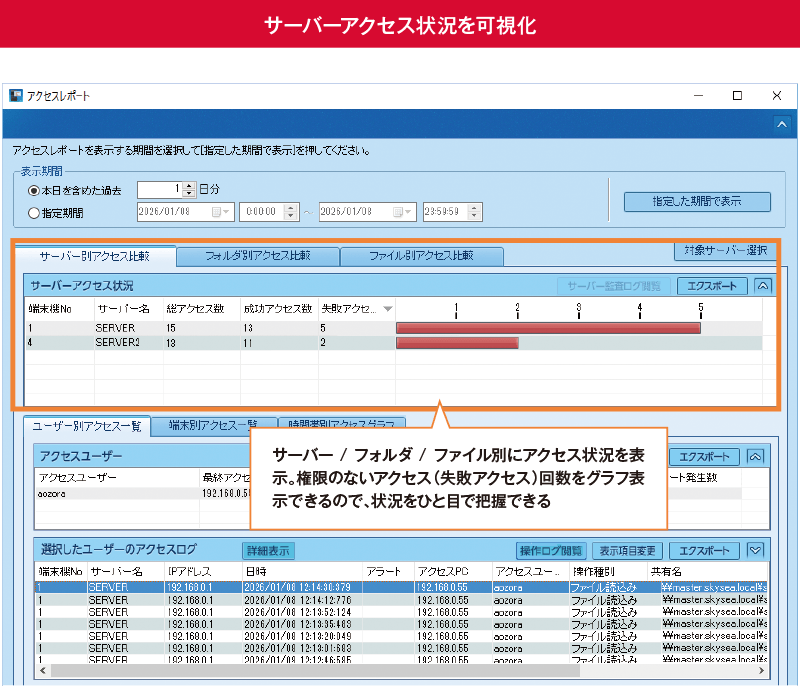The image size is (800, 686).
Task: Collapse the top blue header panel arrow
Action: tap(782, 123)
